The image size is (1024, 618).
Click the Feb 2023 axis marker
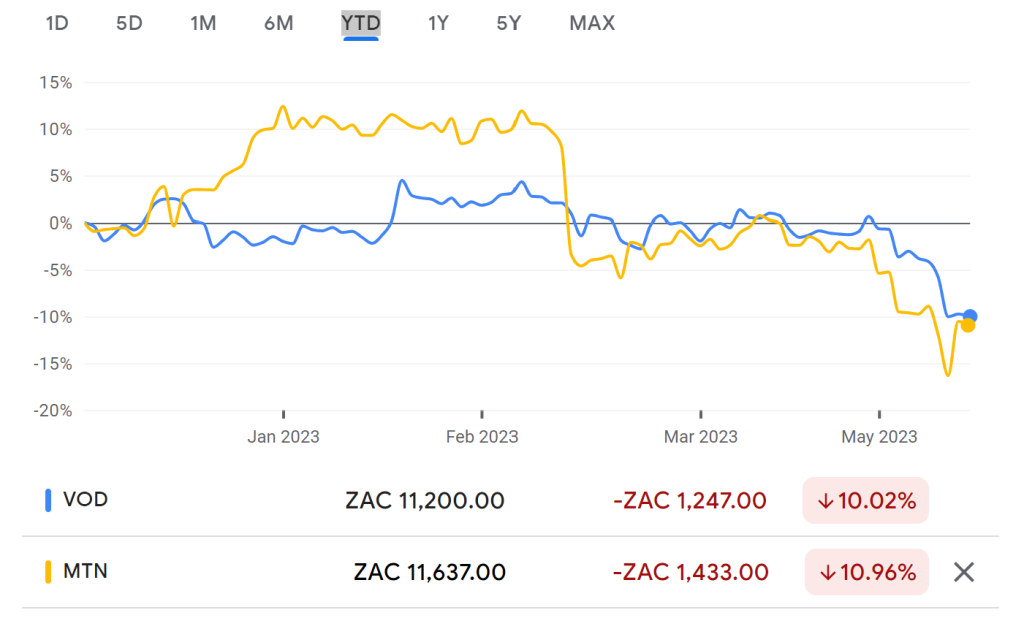tap(482, 436)
